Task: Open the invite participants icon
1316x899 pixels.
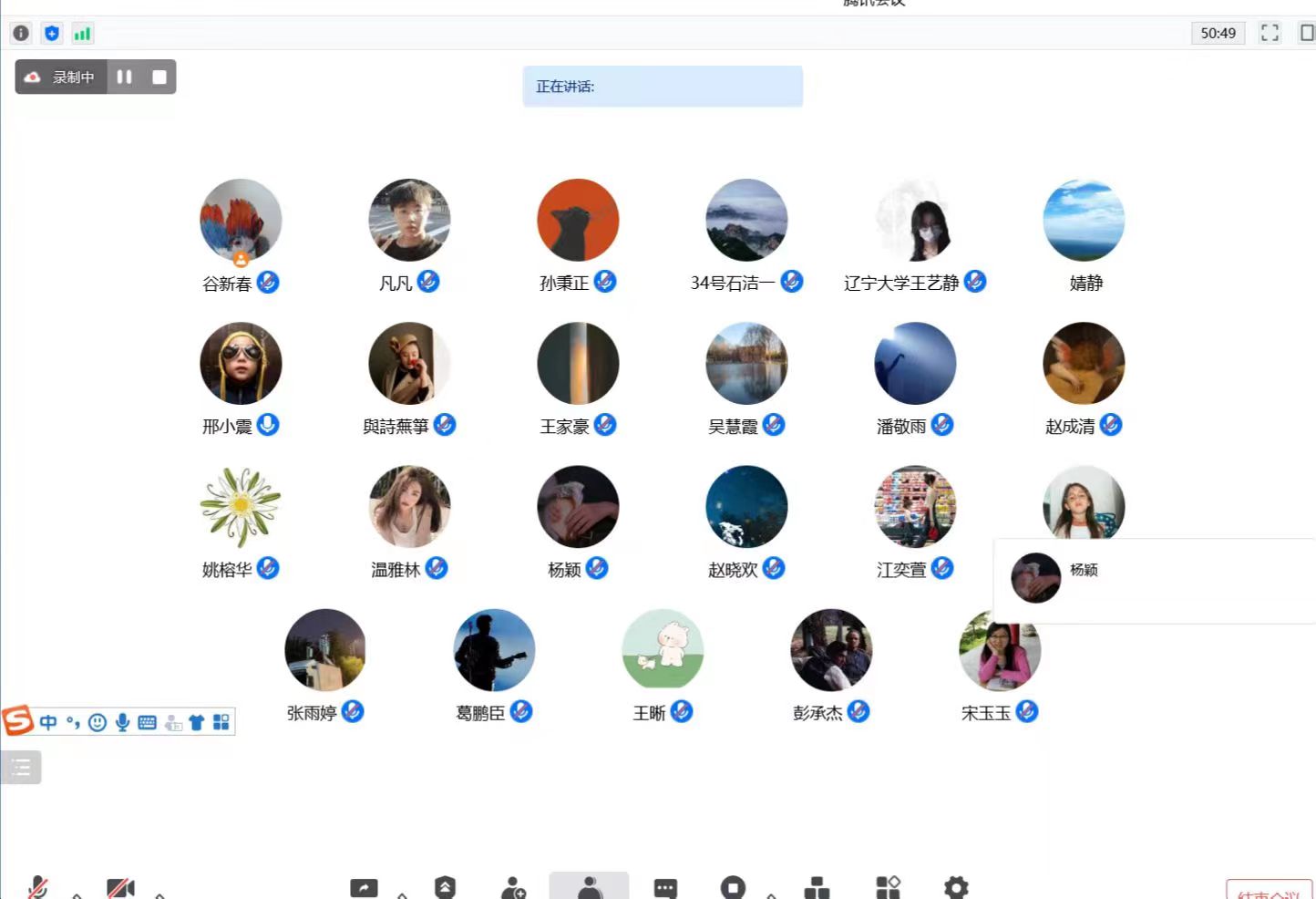Action: click(x=514, y=888)
